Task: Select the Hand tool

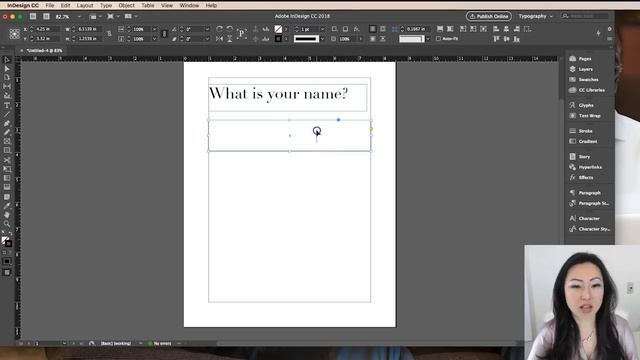Action: pyautogui.click(x=7, y=215)
